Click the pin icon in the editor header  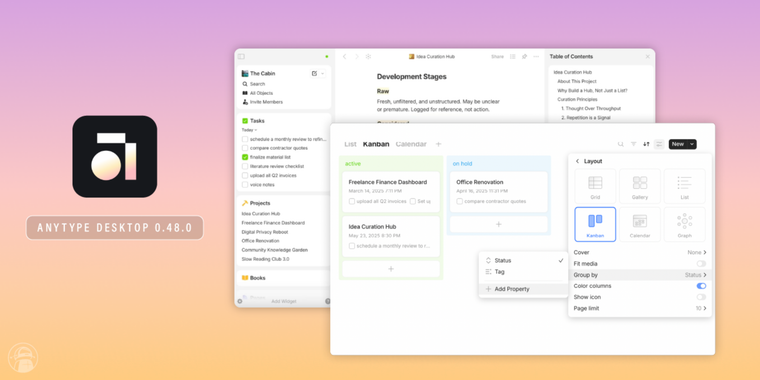524,57
